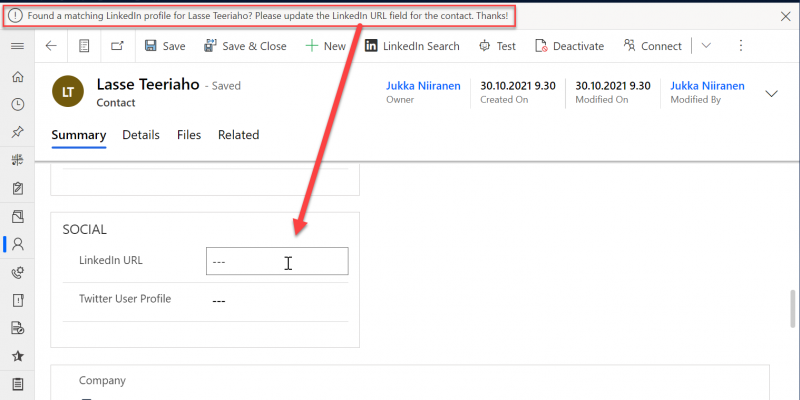Go back with the arrow button
Viewport: 800px width, 400px height.
51,46
